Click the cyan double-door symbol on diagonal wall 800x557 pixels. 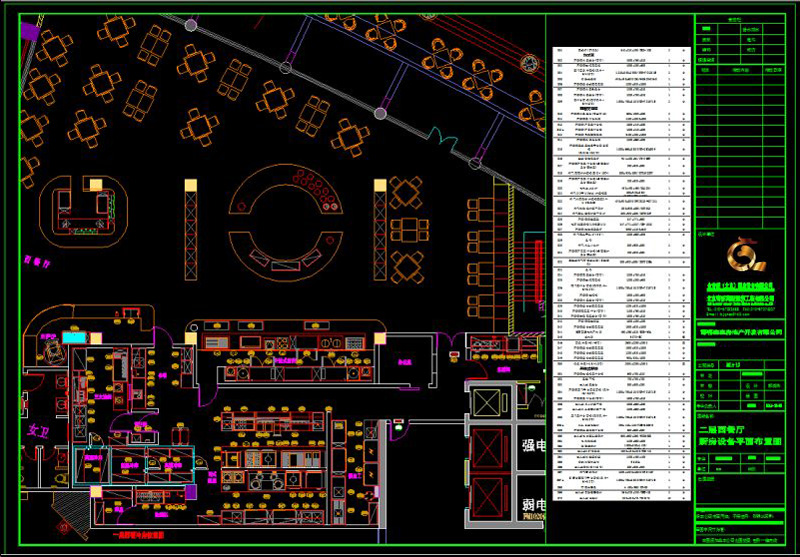[x=437, y=135]
